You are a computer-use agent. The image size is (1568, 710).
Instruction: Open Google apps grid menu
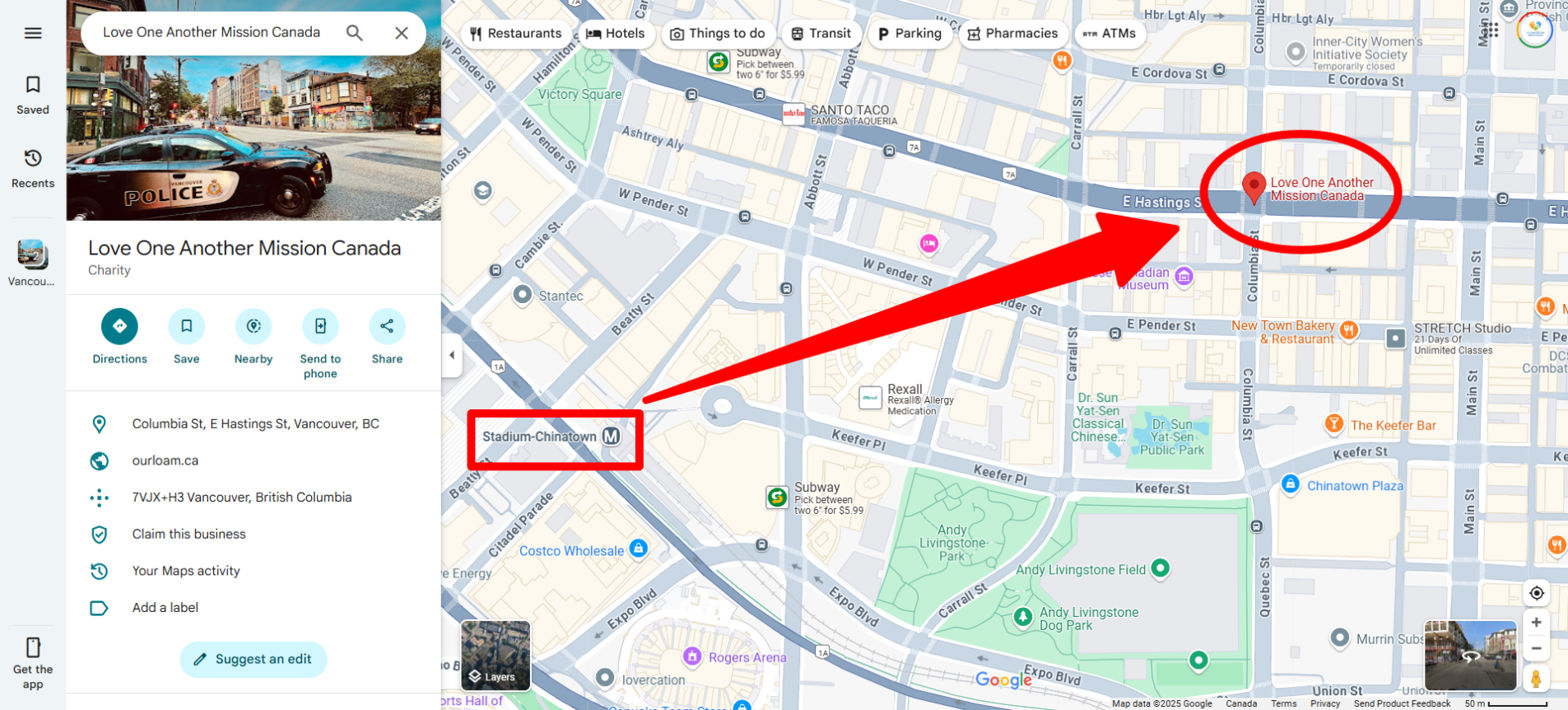click(x=1491, y=30)
